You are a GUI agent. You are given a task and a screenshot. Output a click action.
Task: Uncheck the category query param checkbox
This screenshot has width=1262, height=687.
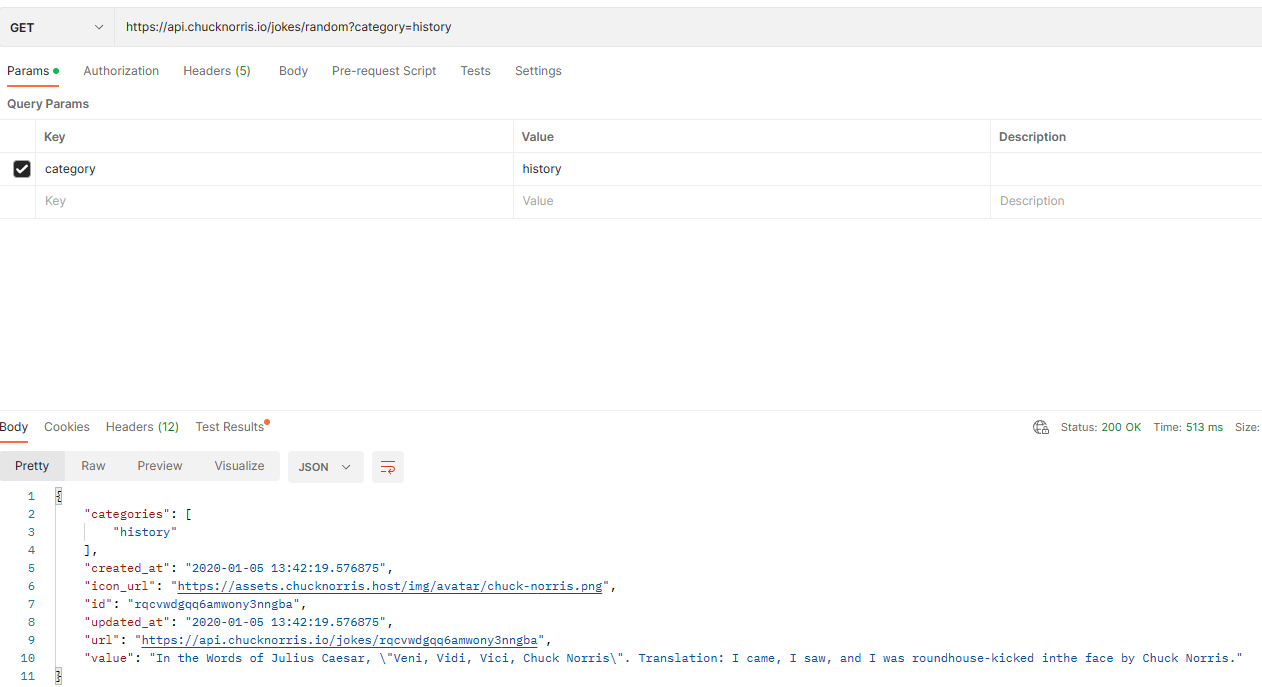coord(22,169)
